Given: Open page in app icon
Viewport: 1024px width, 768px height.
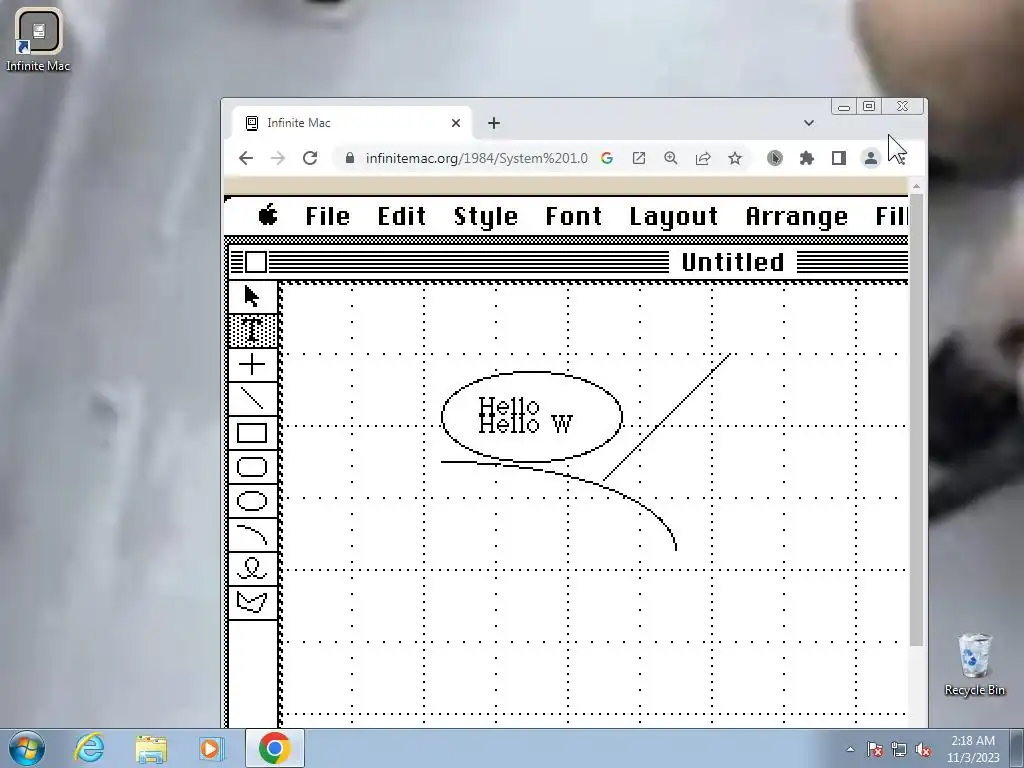Looking at the screenshot, I should (639, 158).
